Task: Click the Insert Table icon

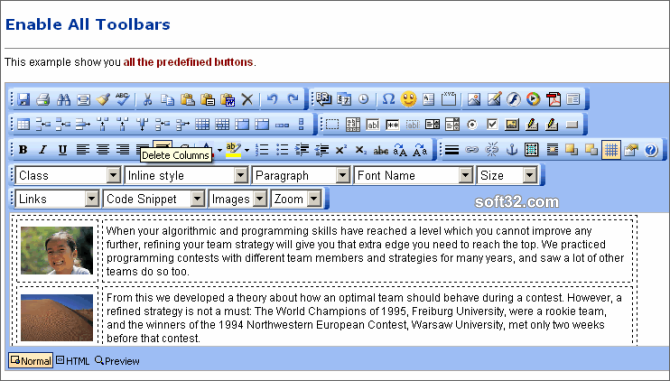Action: coord(23,124)
